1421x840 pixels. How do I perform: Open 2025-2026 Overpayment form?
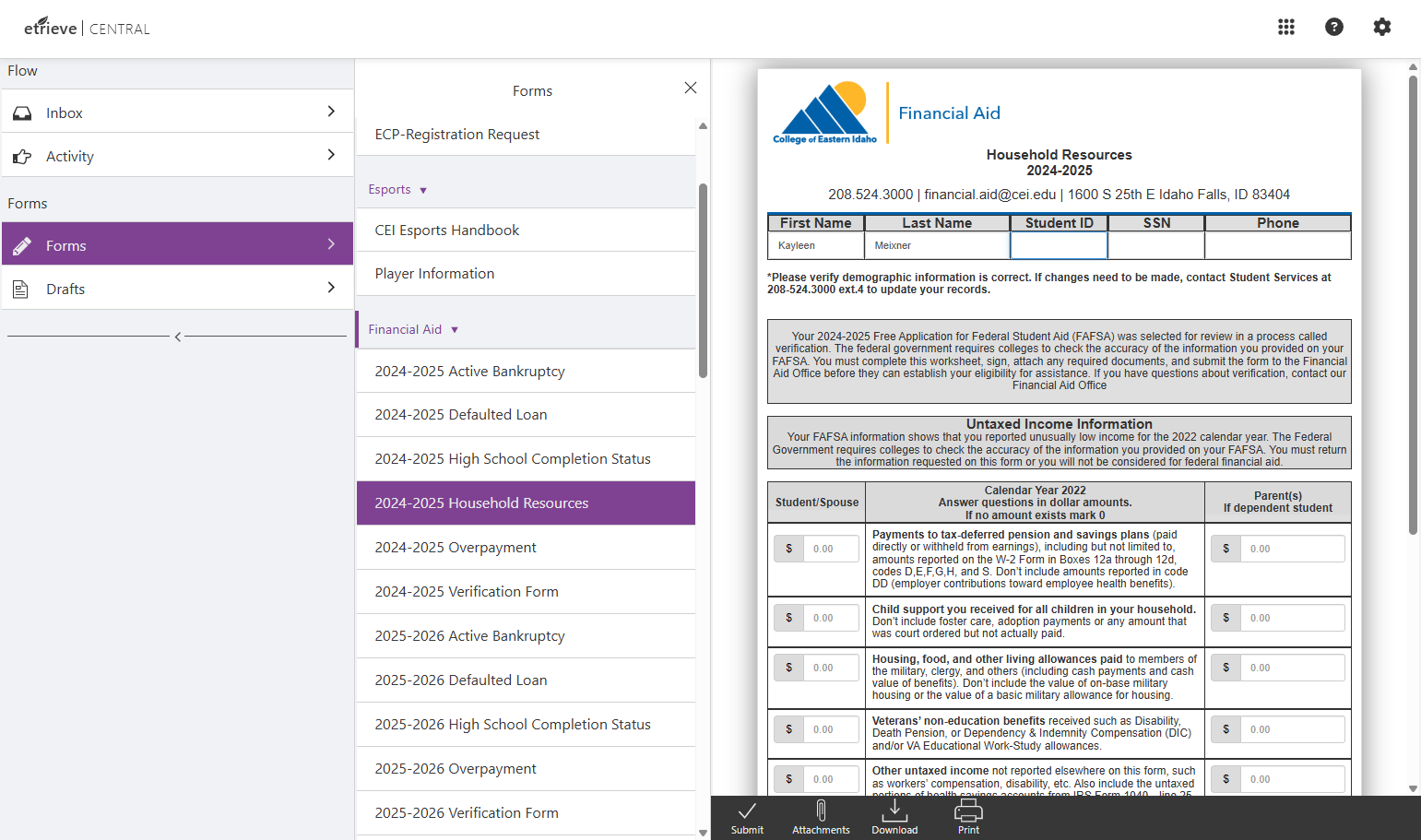[526, 769]
